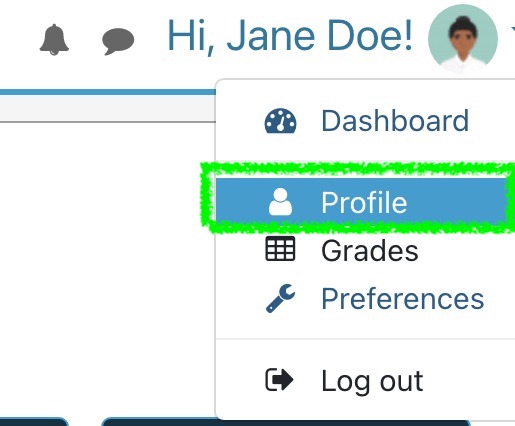Click the small dark button at bottom left
The width and height of the screenshot is (515, 426).
click(33, 421)
